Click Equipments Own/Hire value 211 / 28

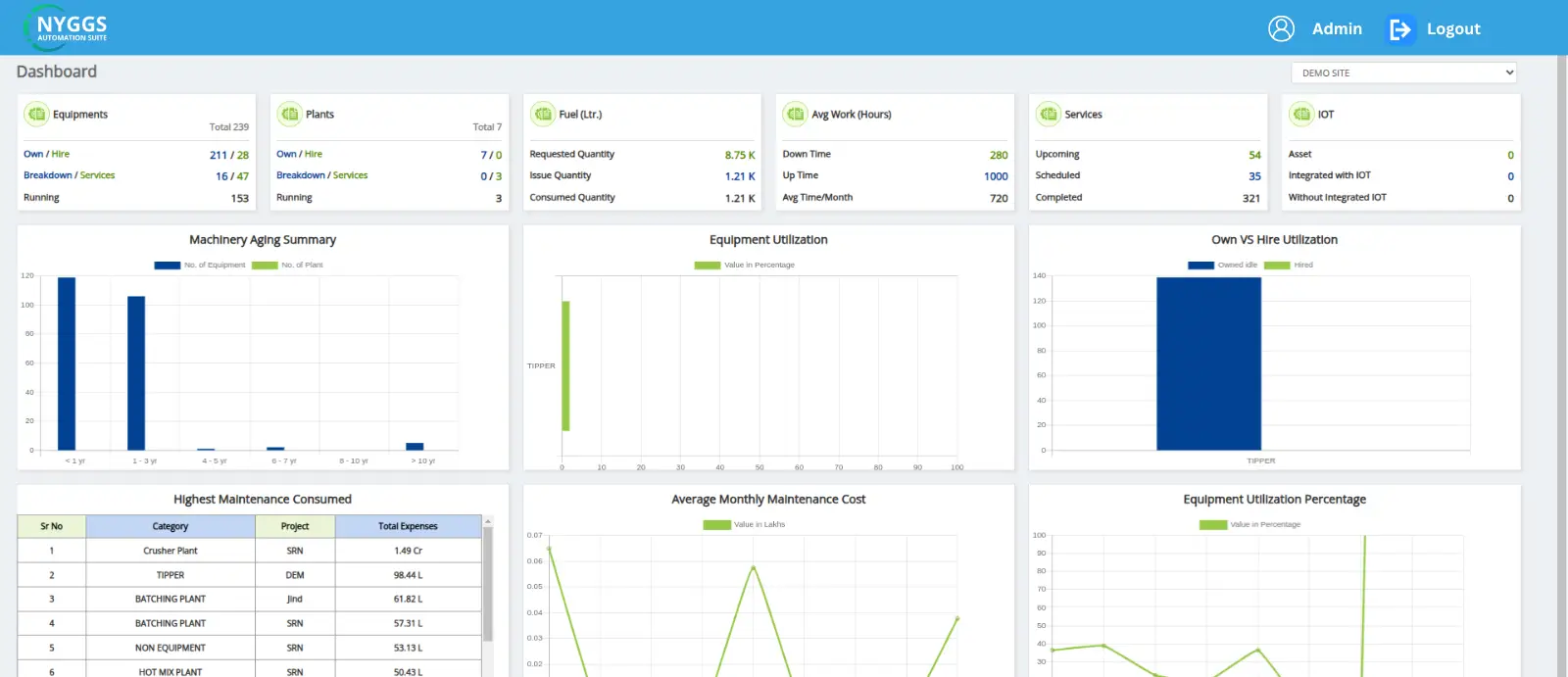(x=229, y=155)
